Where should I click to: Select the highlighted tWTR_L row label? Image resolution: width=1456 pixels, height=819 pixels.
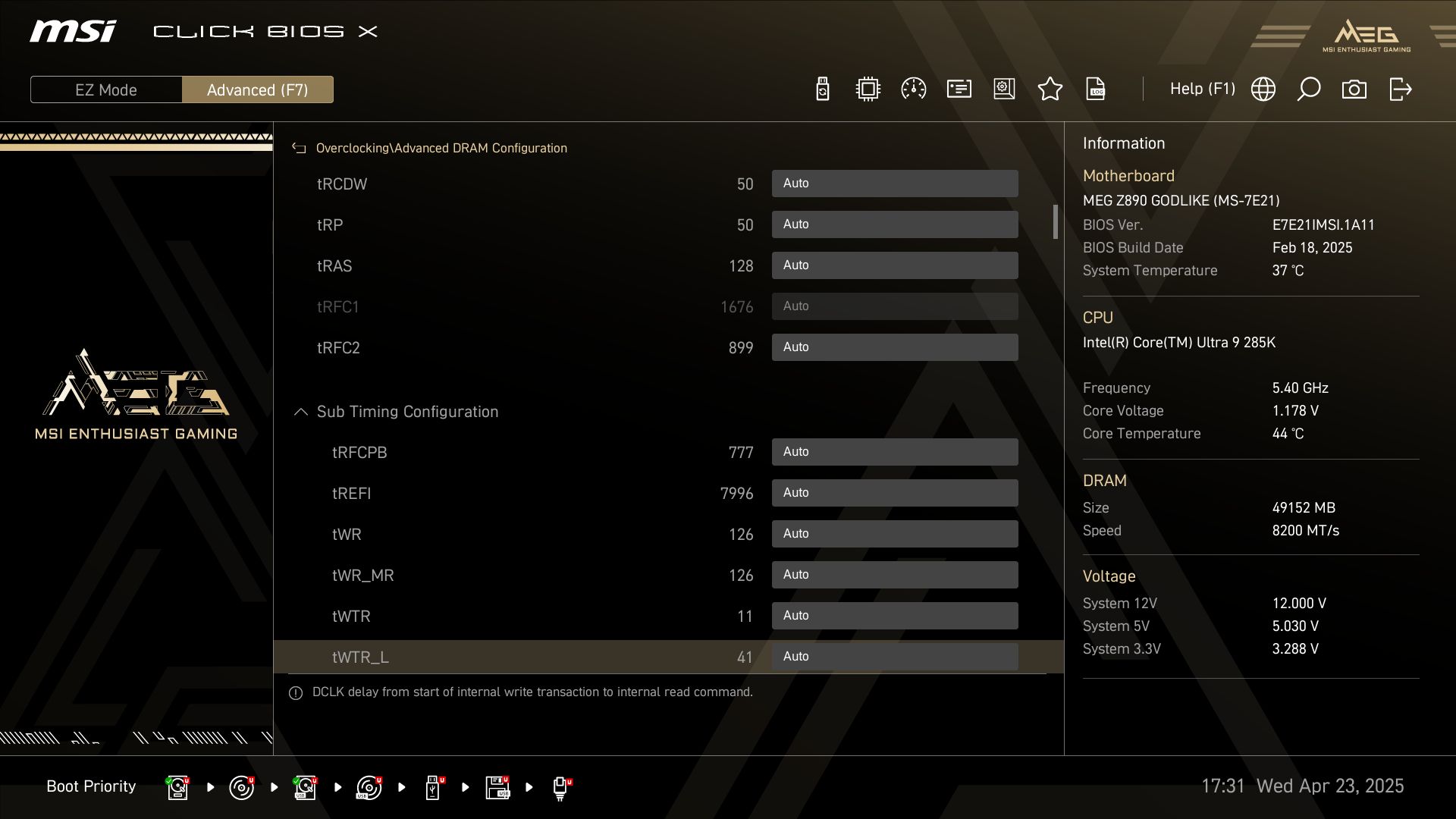[x=360, y=657]
